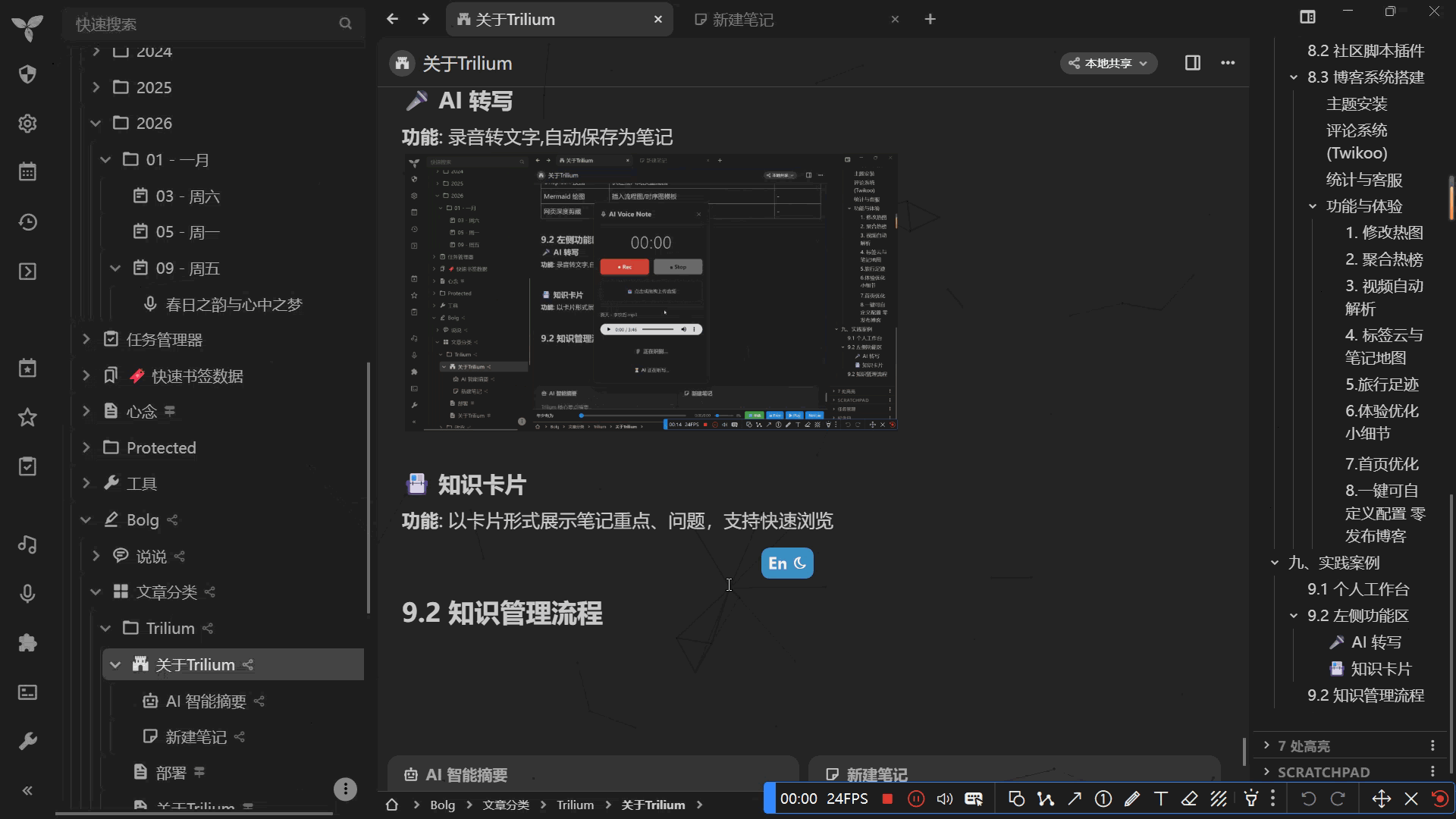Toggle window layout icon in the title bar
Screen dimensions: 1456x819
(1307, 17)
